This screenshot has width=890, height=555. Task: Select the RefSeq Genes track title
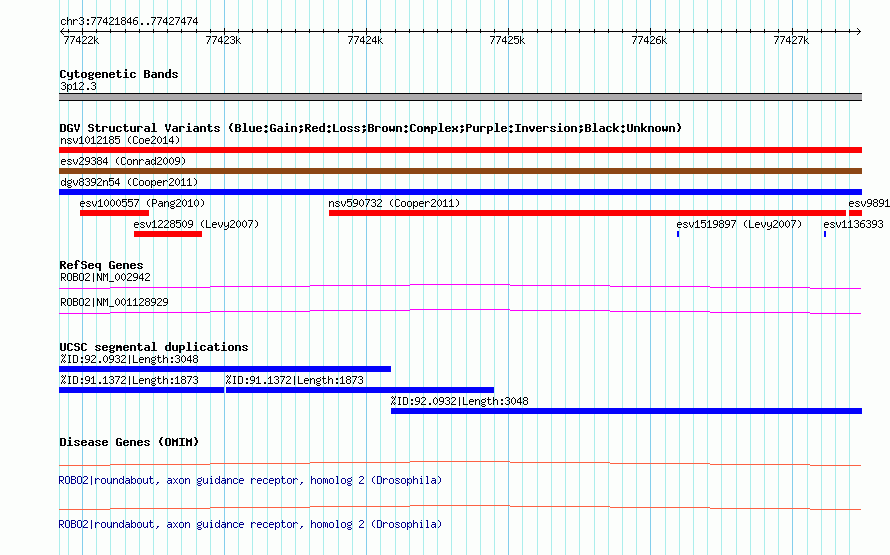pyautogui.click(x=101, y=265)
